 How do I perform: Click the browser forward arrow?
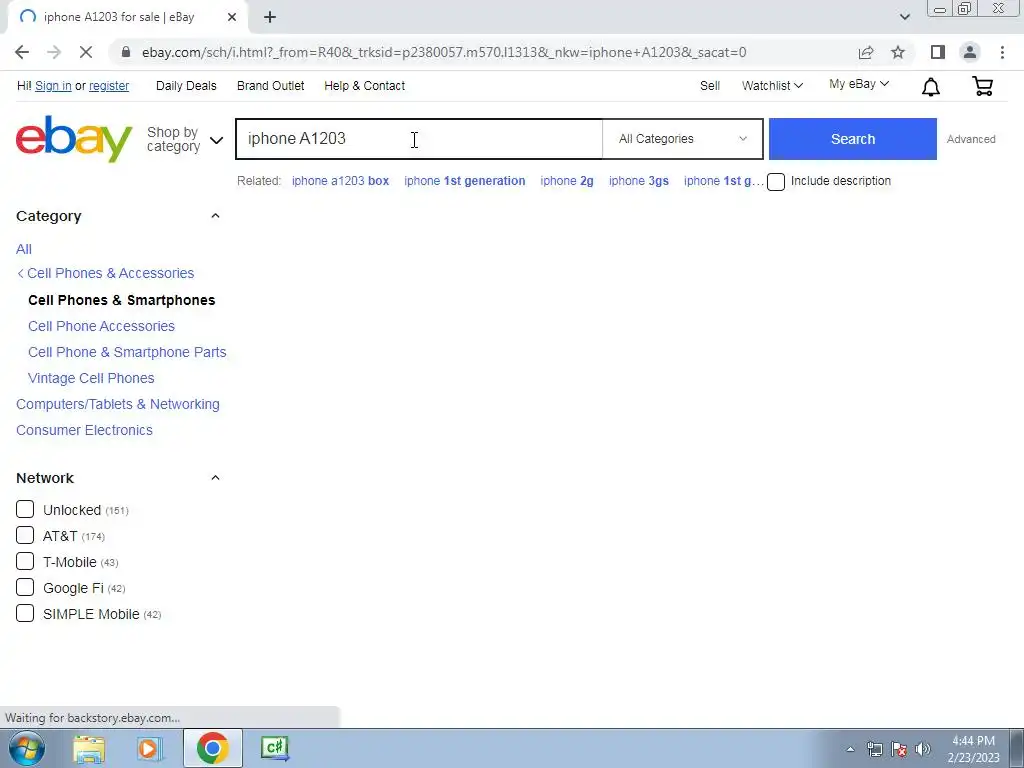[x=54, y=52]
